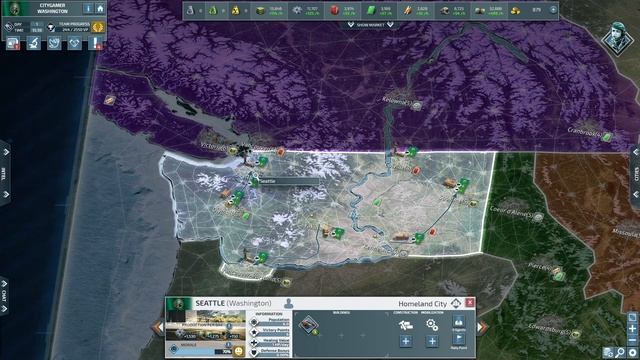Screen dimensions: 640x360
Task: Toggle the map layer icon at the bottom right
Action: tap(608, 352)
